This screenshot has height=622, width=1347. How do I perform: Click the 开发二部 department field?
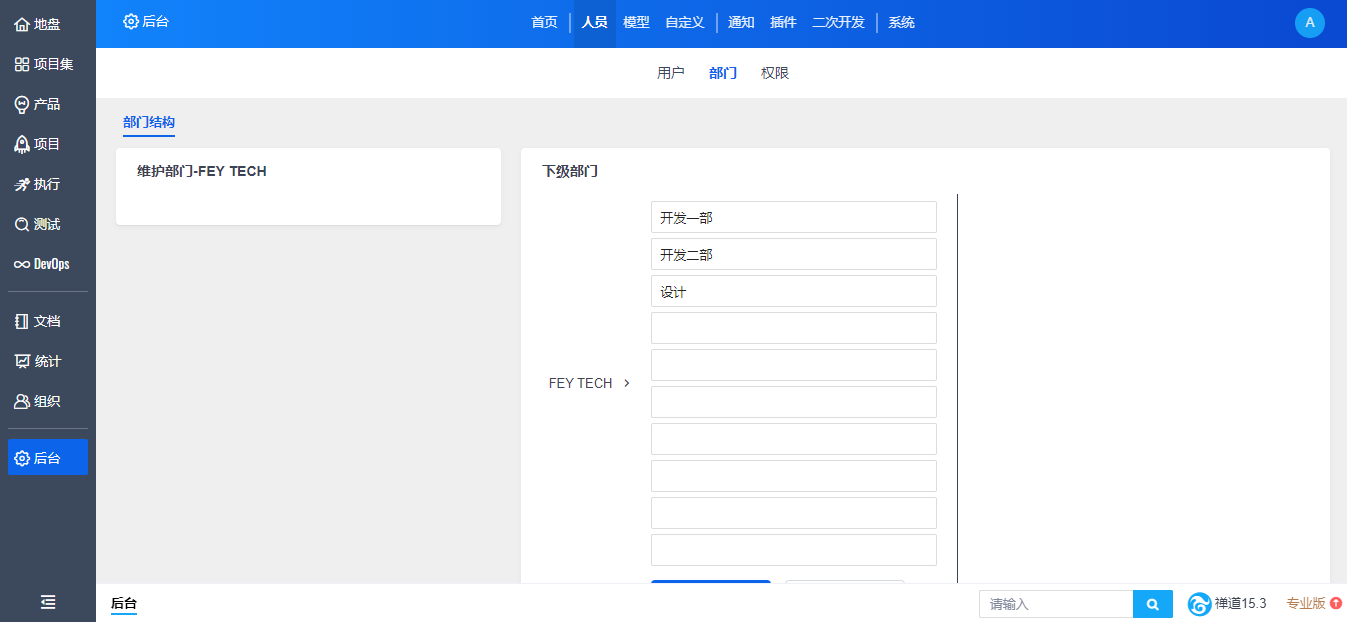coord(794,254)
